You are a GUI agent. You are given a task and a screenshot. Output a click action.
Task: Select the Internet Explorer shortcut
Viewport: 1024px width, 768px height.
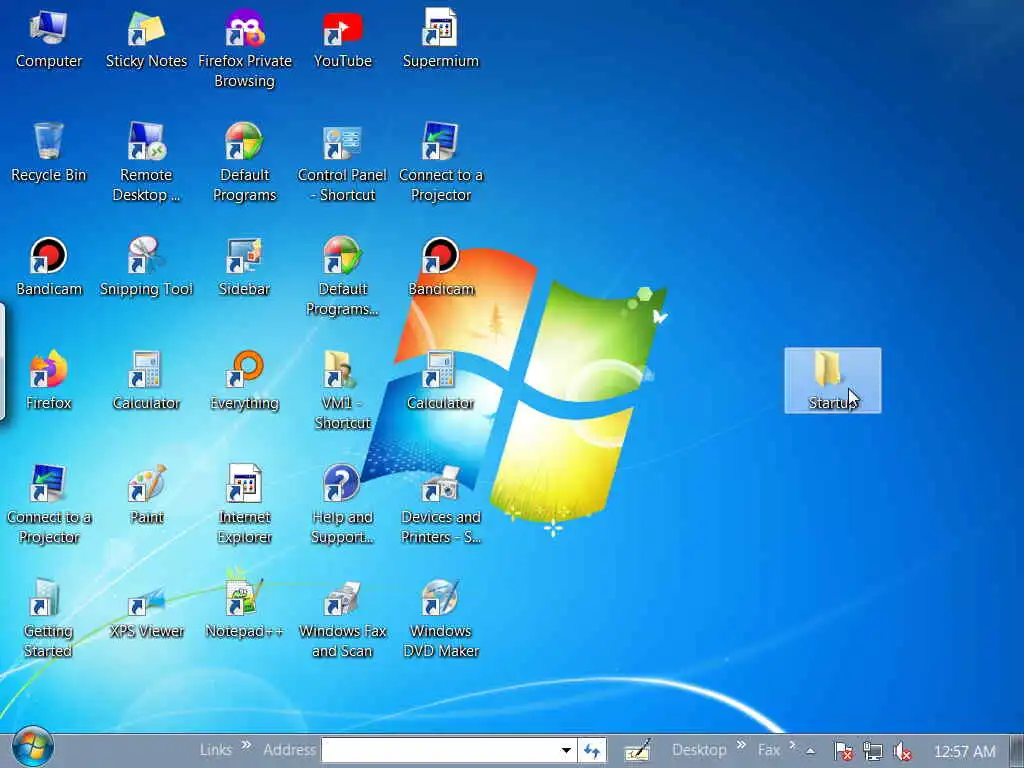[244, 504]
